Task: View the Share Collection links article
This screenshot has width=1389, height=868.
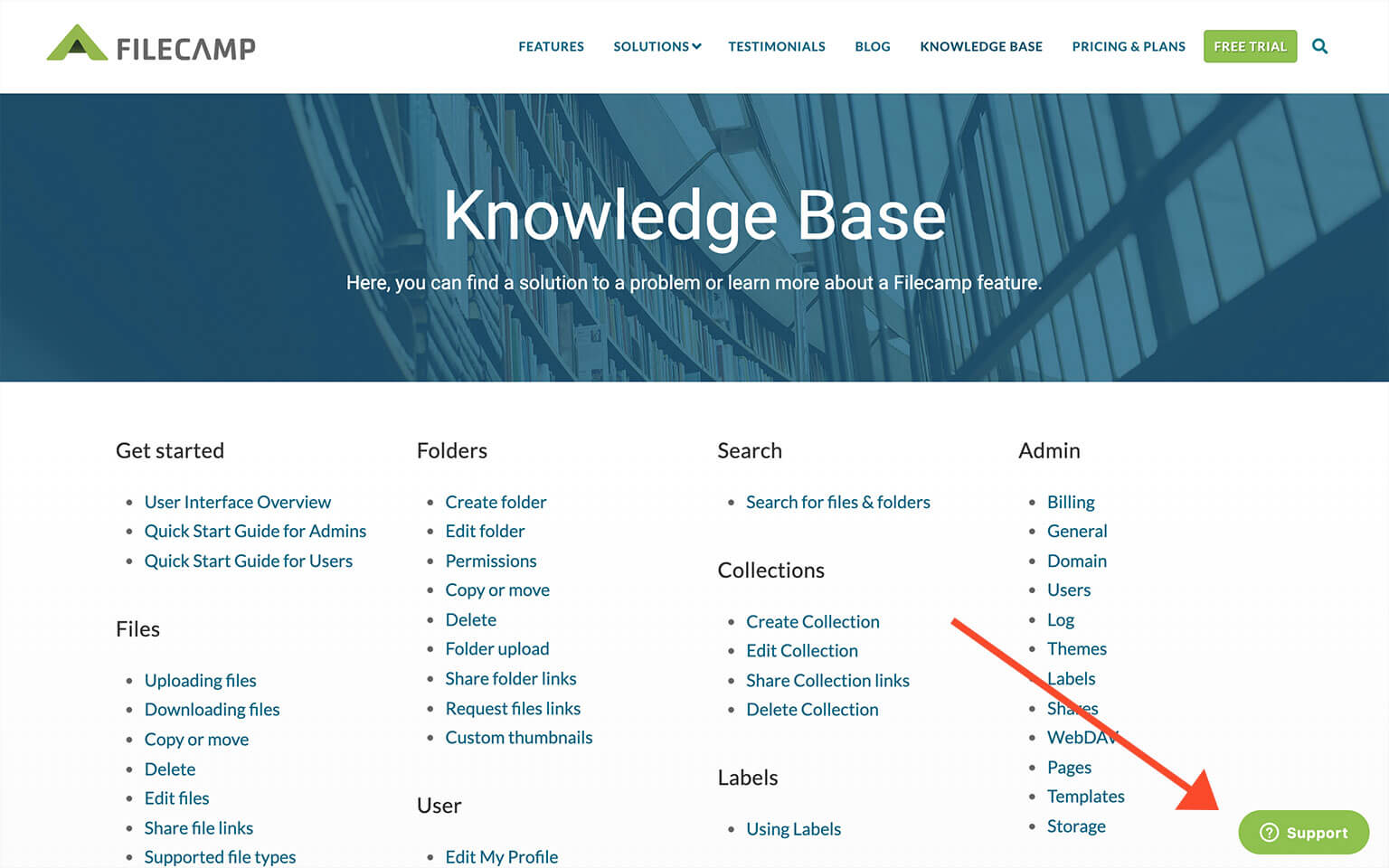Action: 827,680
